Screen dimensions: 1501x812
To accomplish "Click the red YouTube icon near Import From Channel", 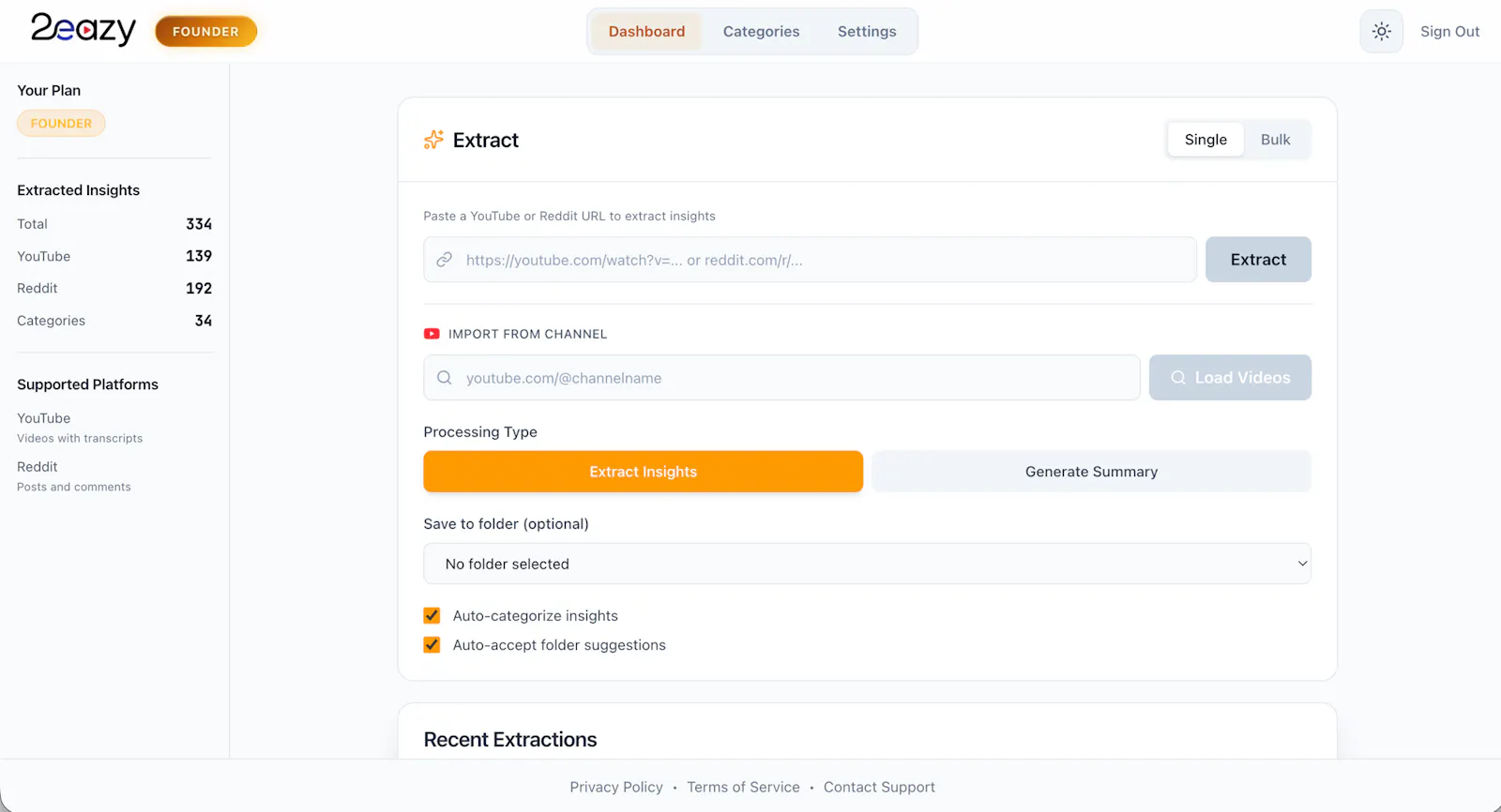I will click(x=432, y=334).
